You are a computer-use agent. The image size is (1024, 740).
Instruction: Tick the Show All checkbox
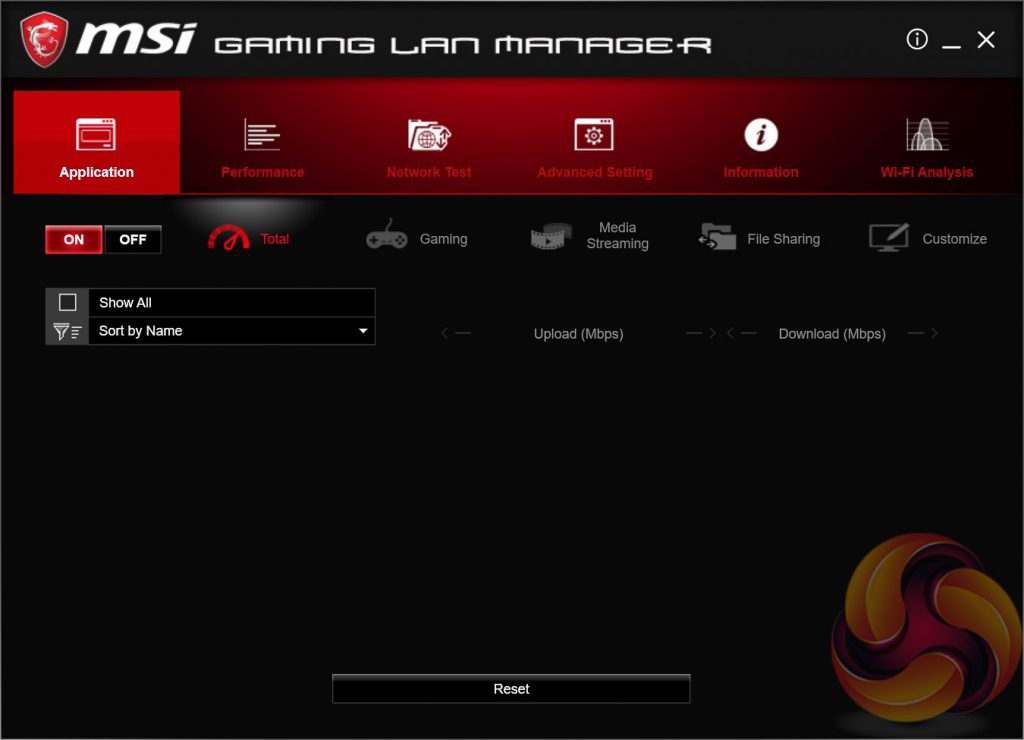[67, 302]
